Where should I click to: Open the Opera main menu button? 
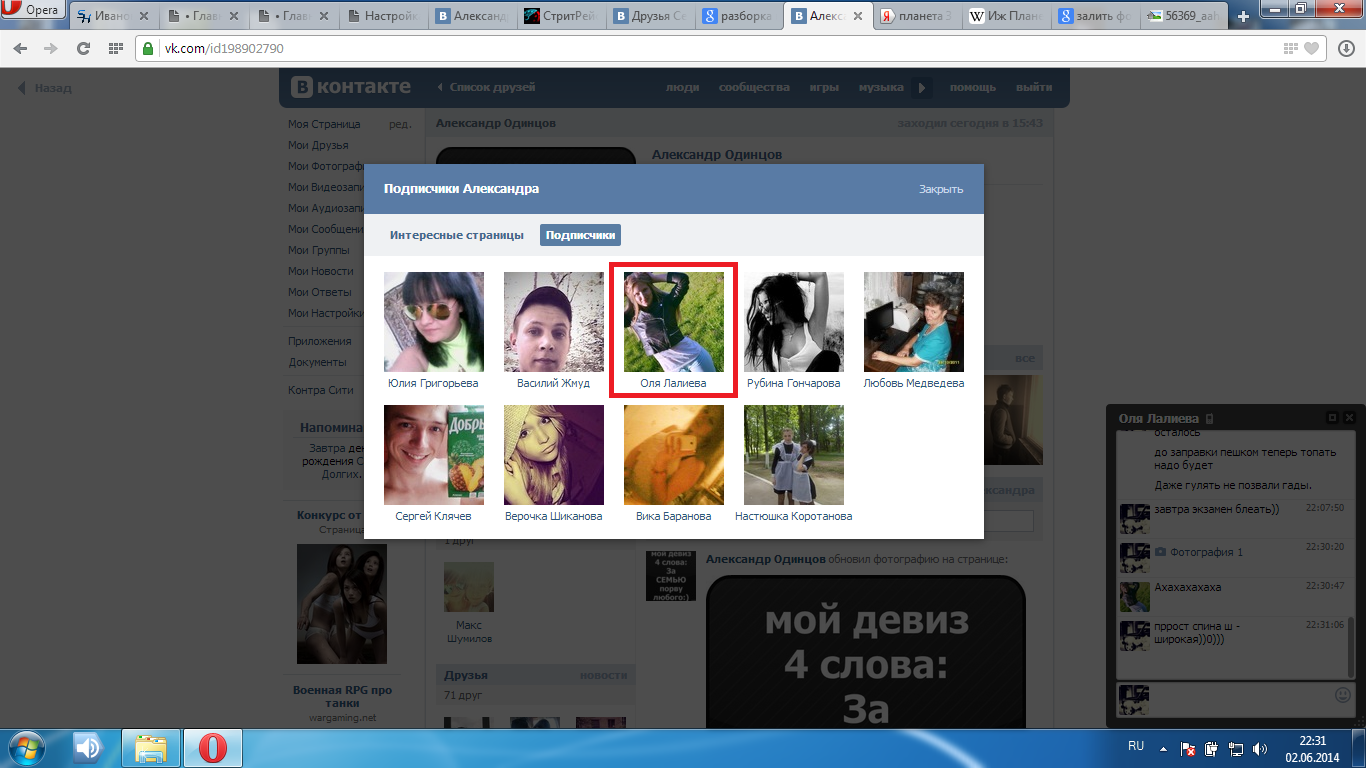pos(32,10)
